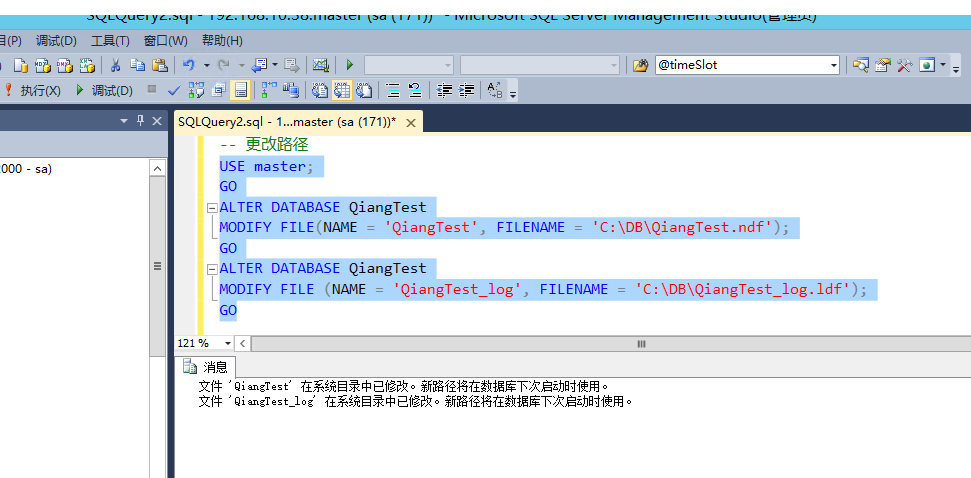Toggle the highlighted Results to Grid button
971x478 pixels.
(340, 90)
